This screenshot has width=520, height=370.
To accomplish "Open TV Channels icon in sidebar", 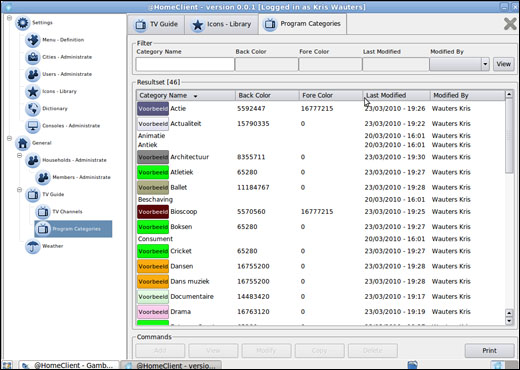I will (43, 212).
